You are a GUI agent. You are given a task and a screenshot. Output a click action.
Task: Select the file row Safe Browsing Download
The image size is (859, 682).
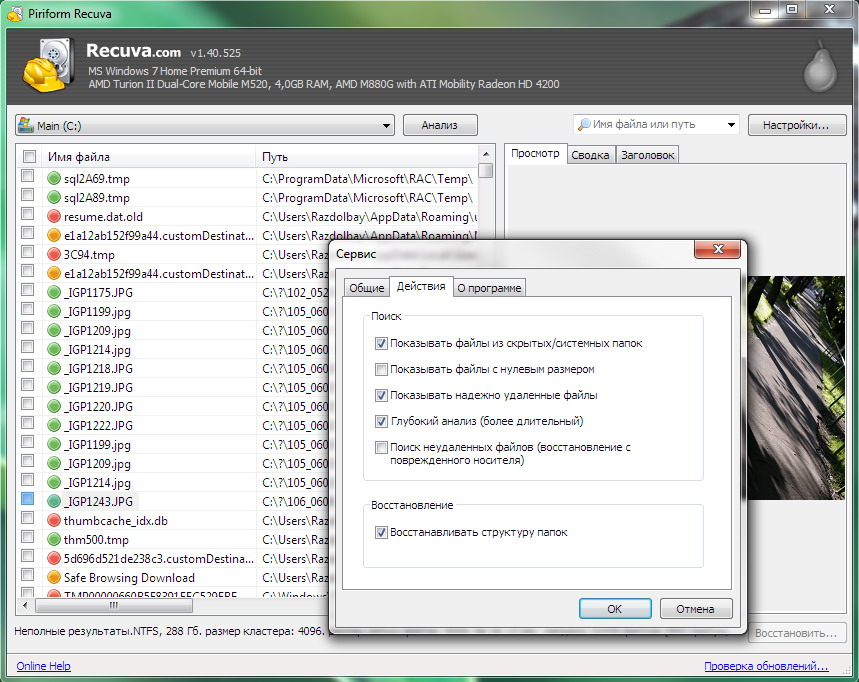[173, 577]
